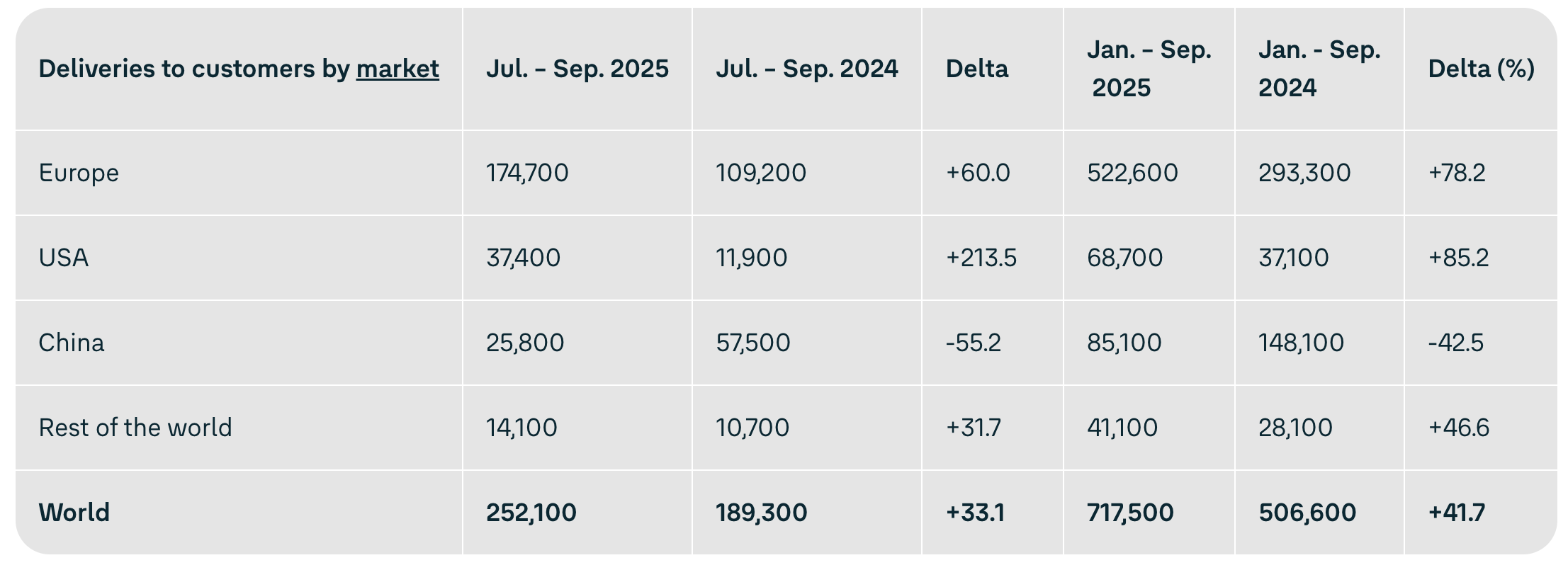Click the 'Jul. – Sep. 2025' column header
This screenshot has height=565, width=1568.
(577, 69)
